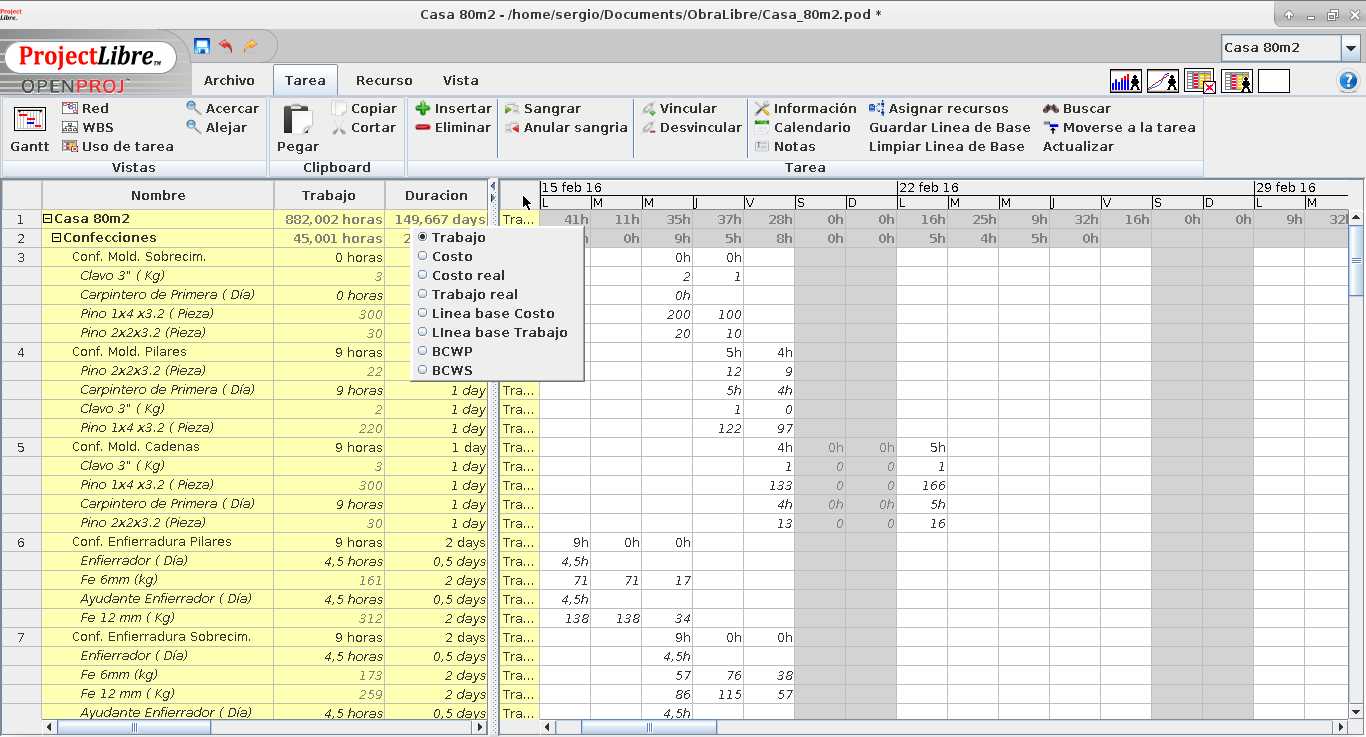Open the Archivo ribbon tab

(229, 80)
